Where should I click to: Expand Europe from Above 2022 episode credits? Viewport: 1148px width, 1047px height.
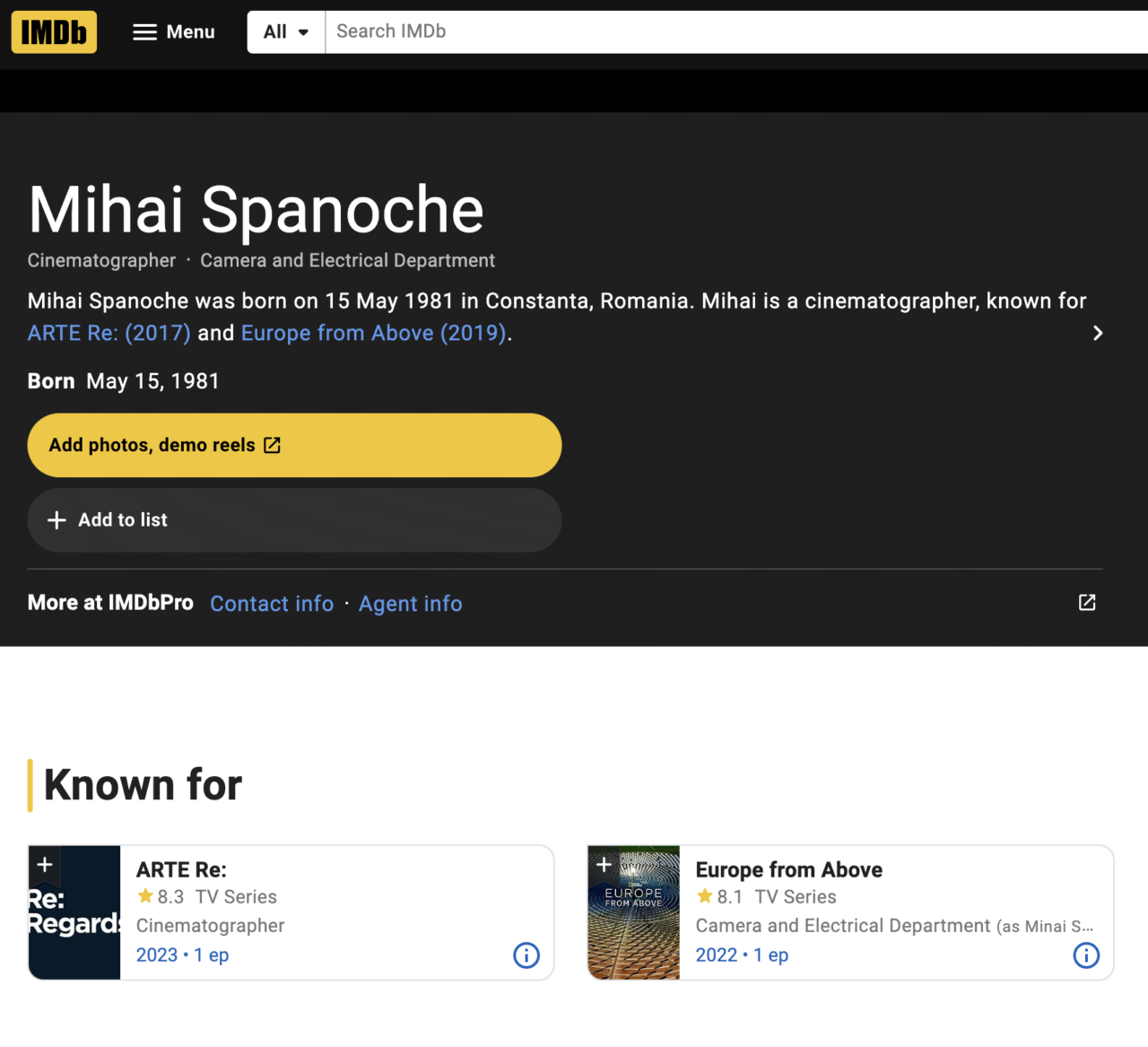(x=742, y=955)
